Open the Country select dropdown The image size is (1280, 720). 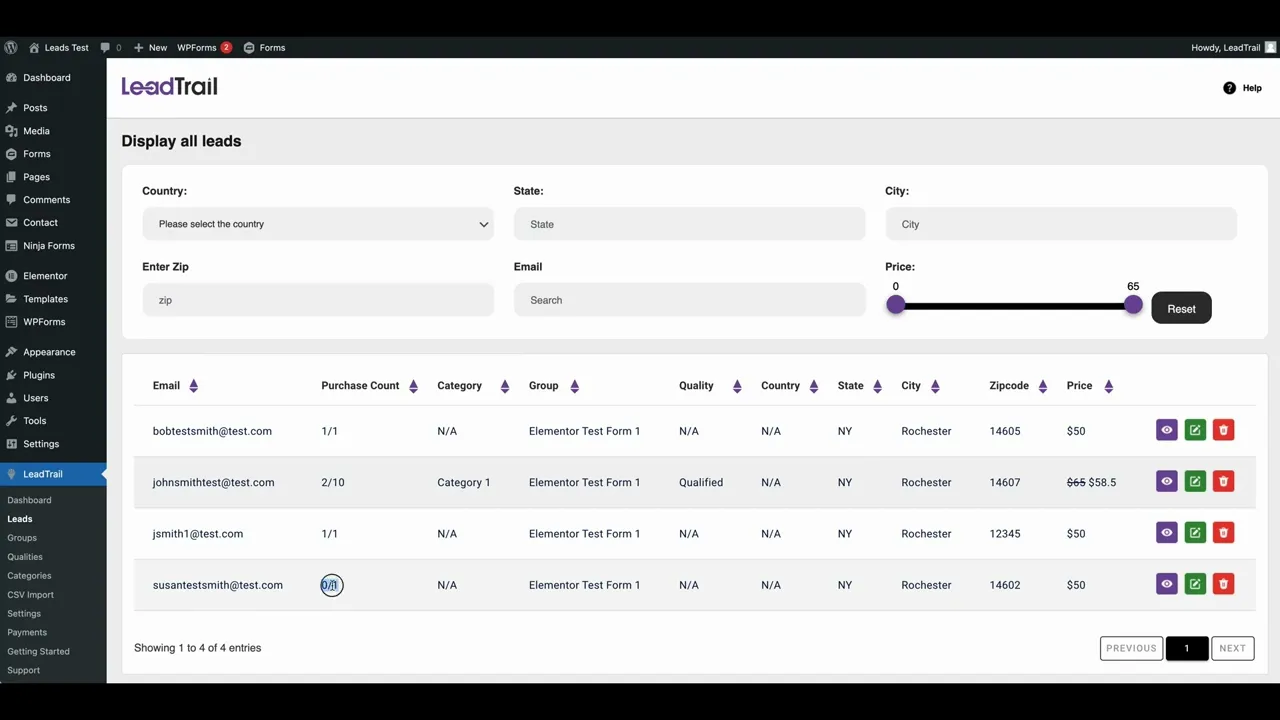click(x=318, y=224)
